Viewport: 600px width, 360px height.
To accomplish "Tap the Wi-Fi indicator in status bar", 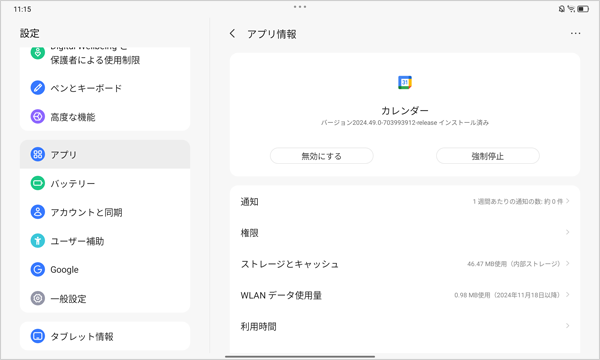I will coord(571,9).
